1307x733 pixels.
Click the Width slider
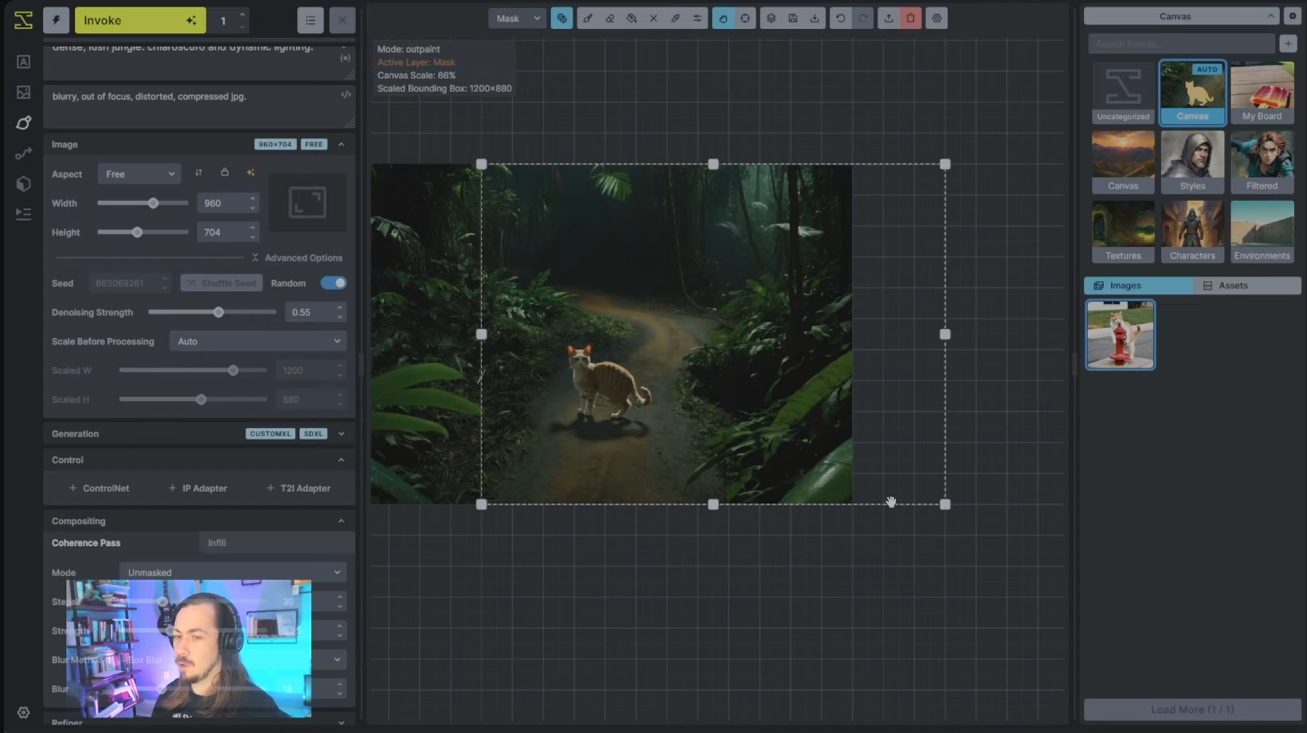[x=143, y=203]
